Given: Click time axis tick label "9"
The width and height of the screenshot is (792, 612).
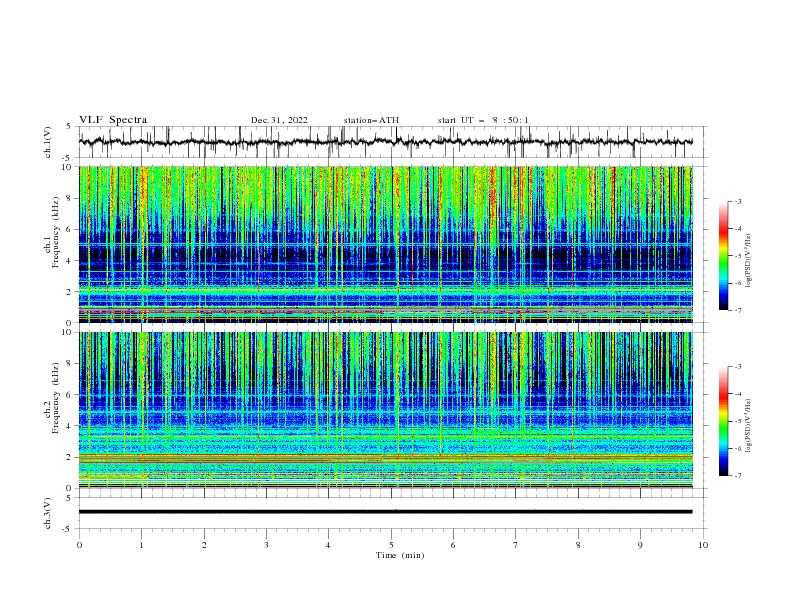Looking at the screenshot, I should coord(640,545).
